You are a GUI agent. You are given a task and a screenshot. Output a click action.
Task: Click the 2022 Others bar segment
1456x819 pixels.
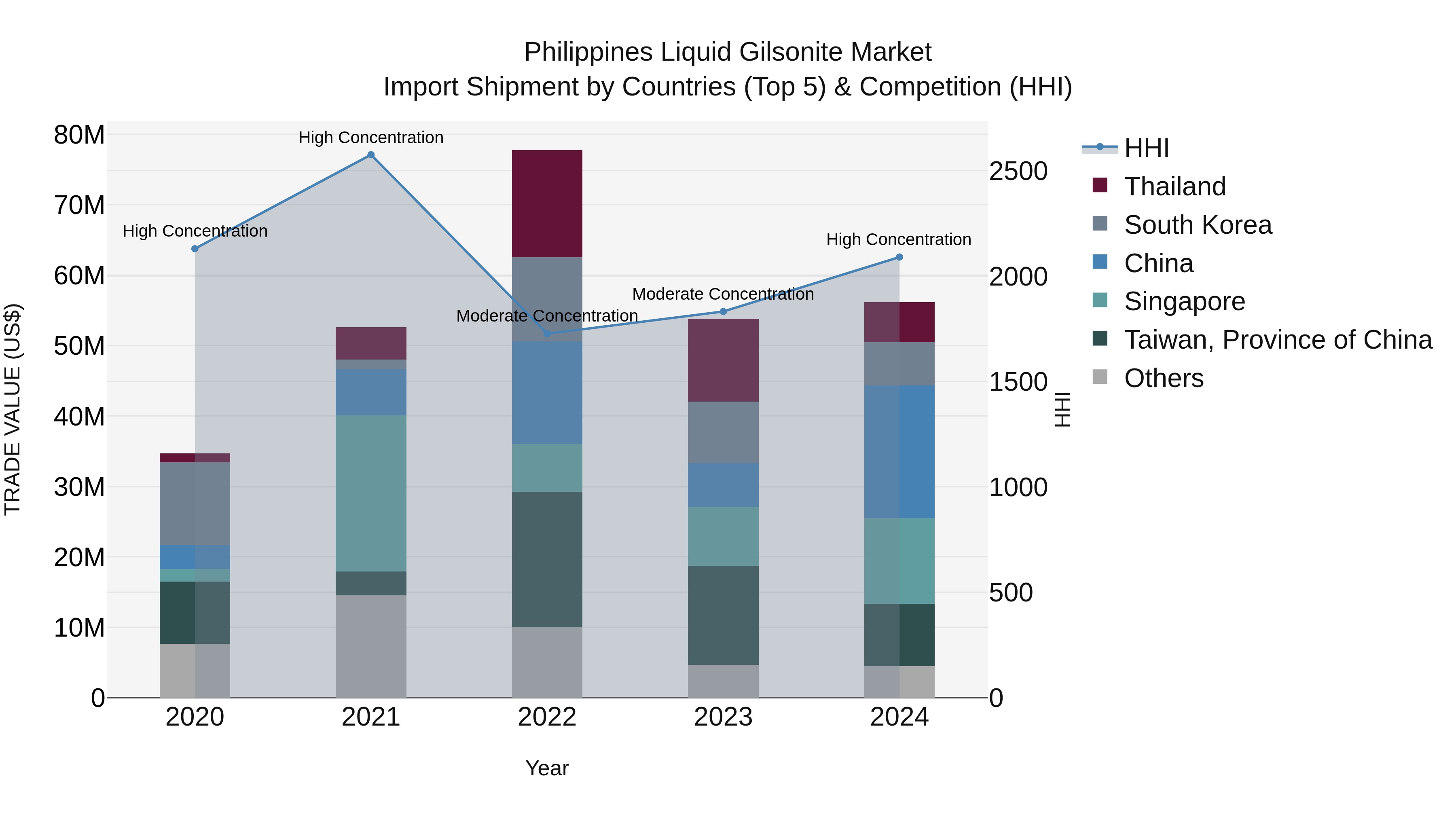[x=547, y=662]
